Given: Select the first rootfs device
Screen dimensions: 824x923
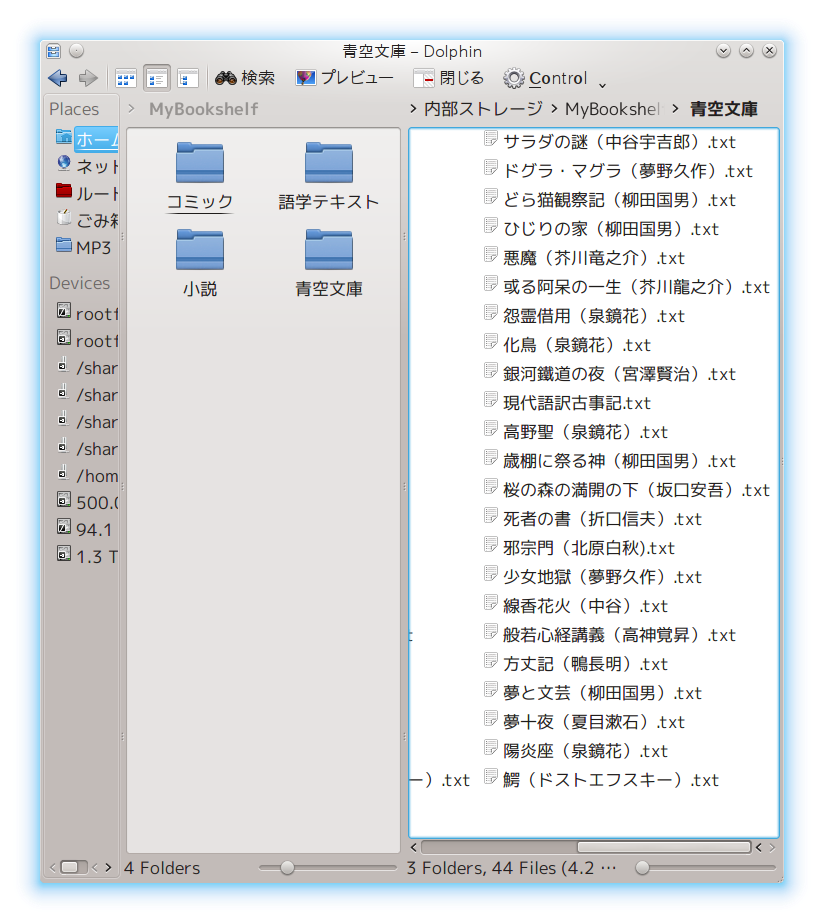Looking at the screenshot, I should click(x=87, y=313).
